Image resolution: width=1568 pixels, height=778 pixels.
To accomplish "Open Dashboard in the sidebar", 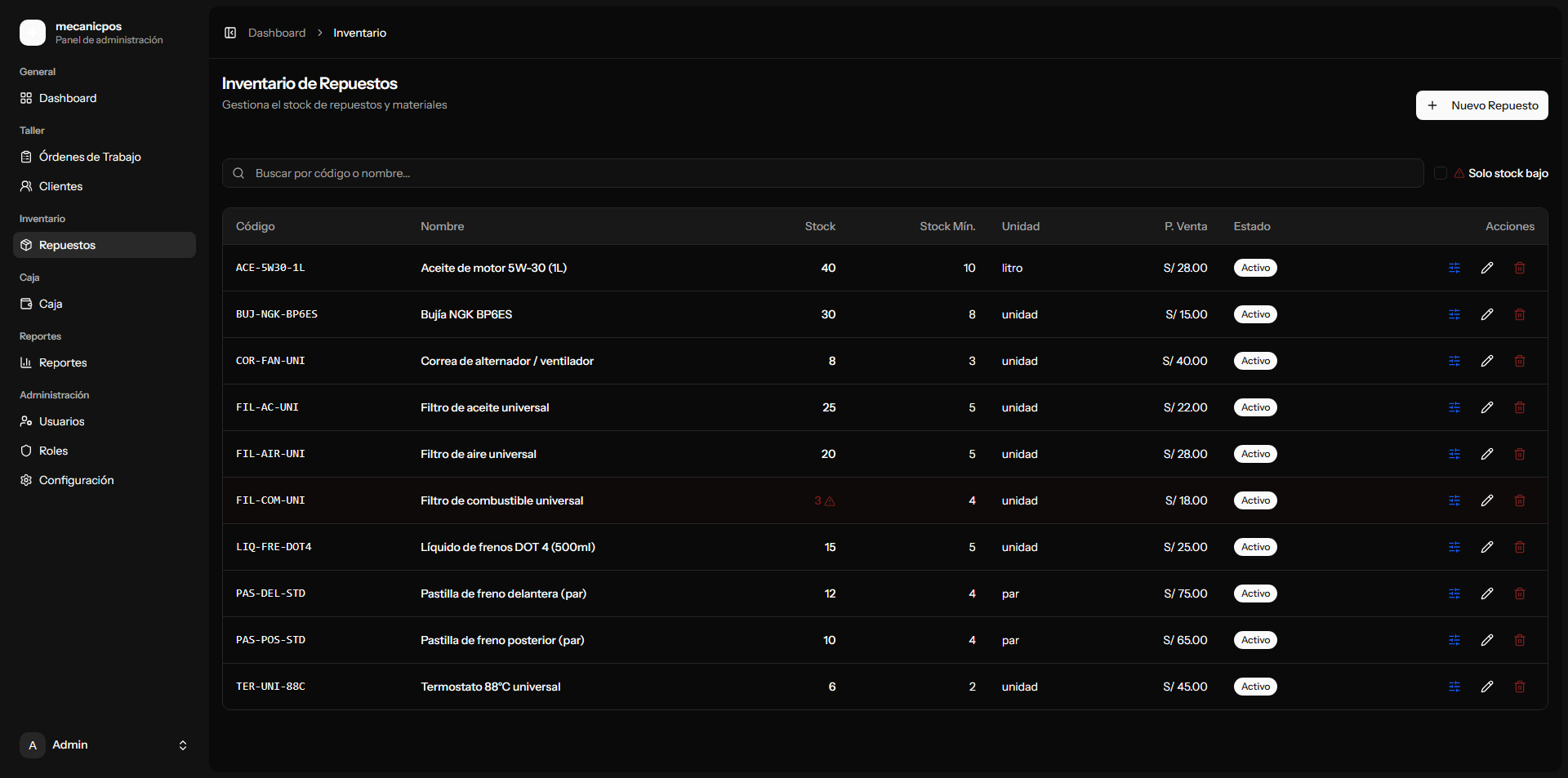I will [x=105, y=98].
